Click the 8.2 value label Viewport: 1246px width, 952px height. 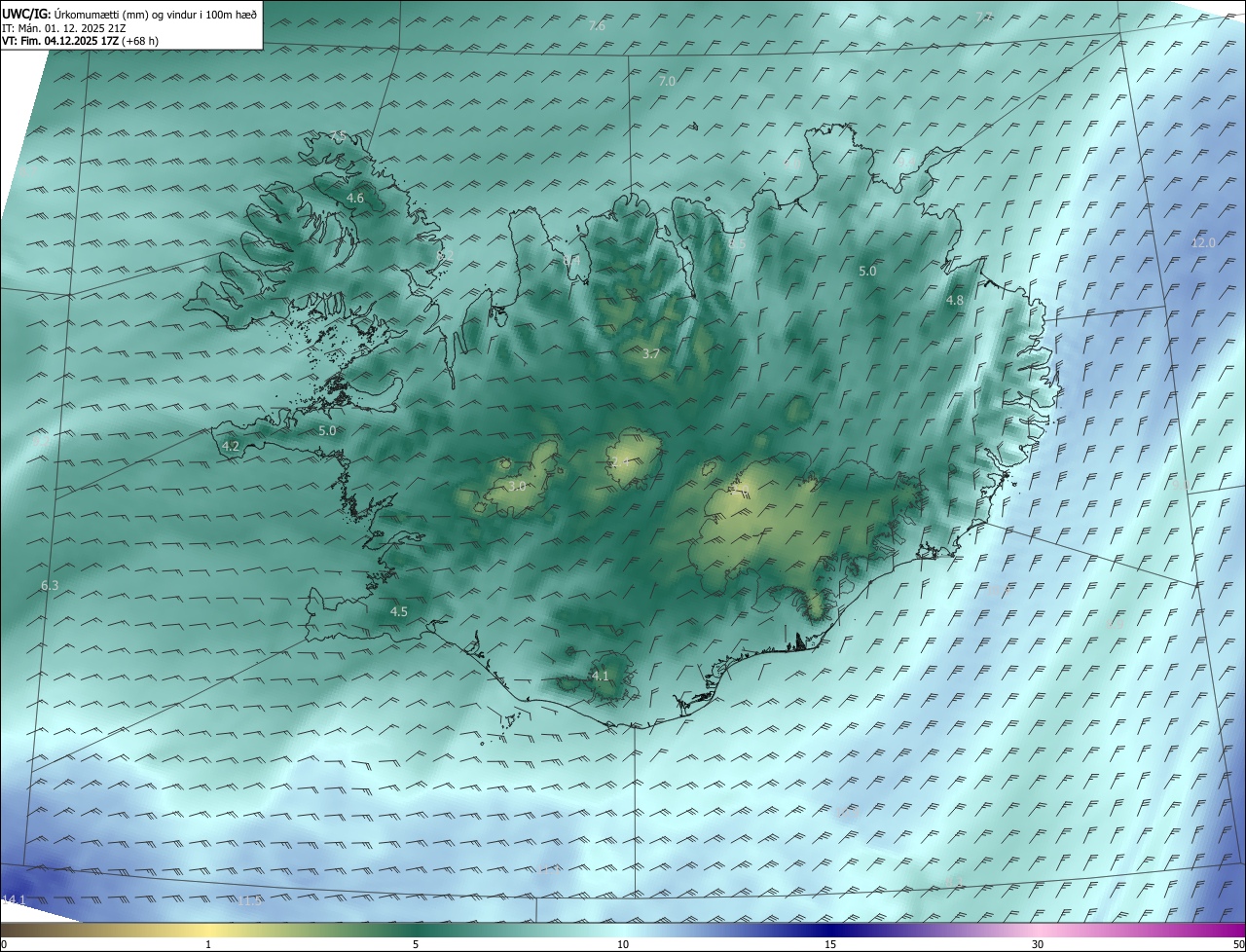tap(446, 255)
